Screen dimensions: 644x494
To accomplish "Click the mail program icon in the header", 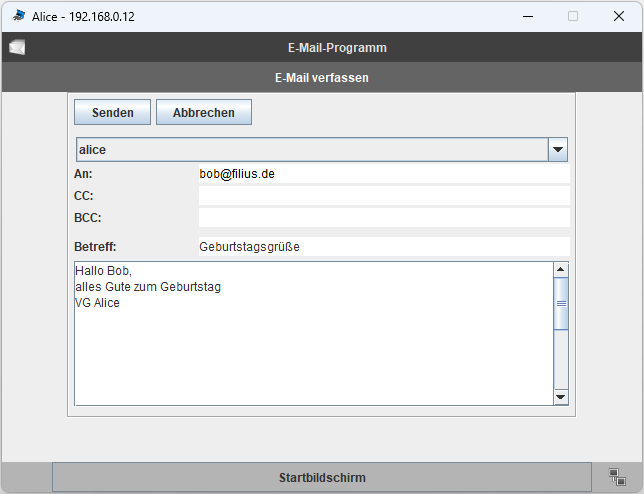I will (x=17, y=47).
